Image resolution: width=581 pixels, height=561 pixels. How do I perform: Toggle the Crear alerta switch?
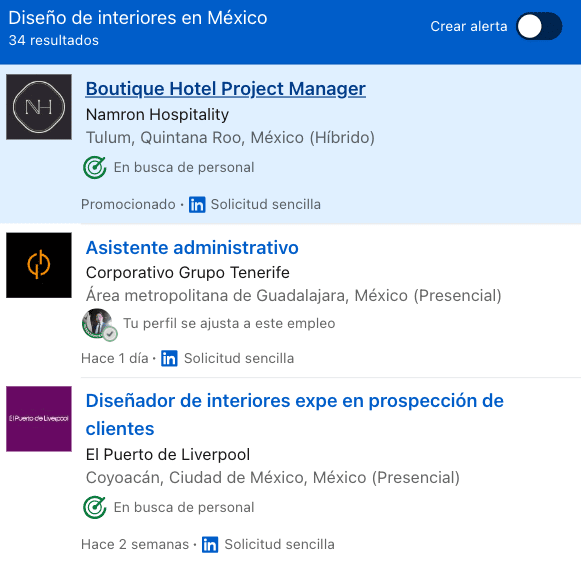click(539, 26)
